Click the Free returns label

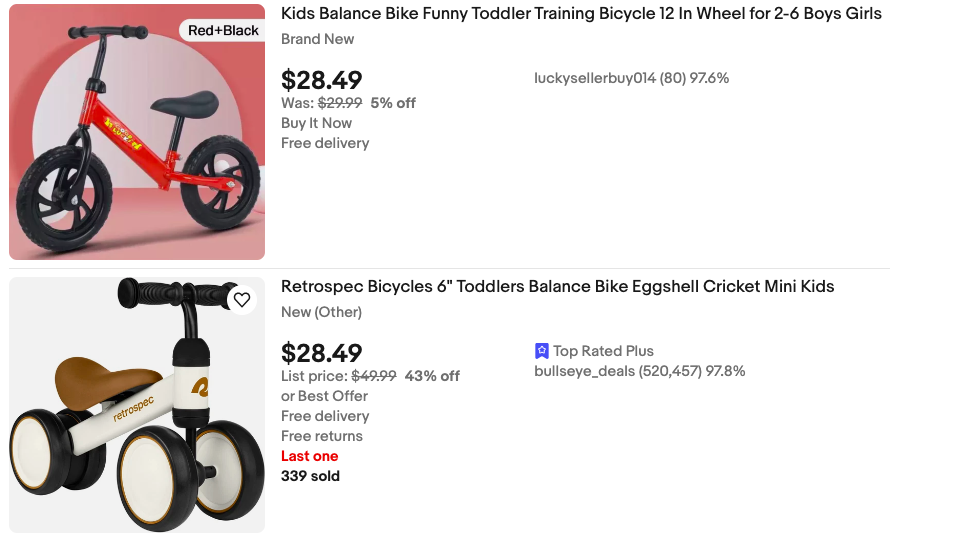(x=322, y=436)
